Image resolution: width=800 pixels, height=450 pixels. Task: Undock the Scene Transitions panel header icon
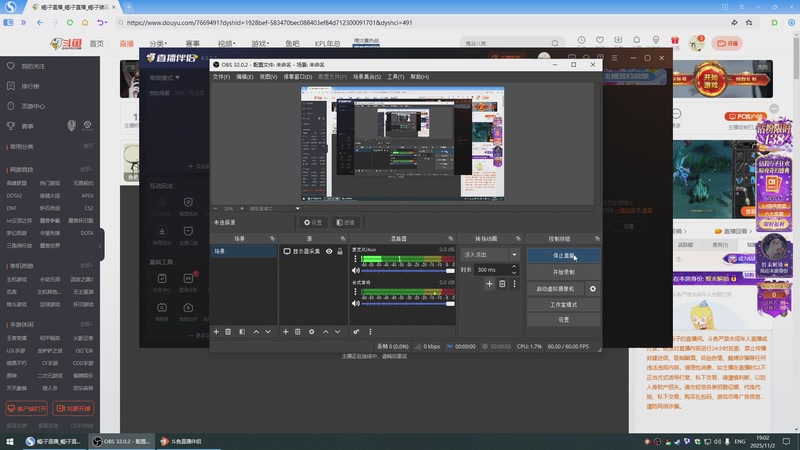[518, 239]
